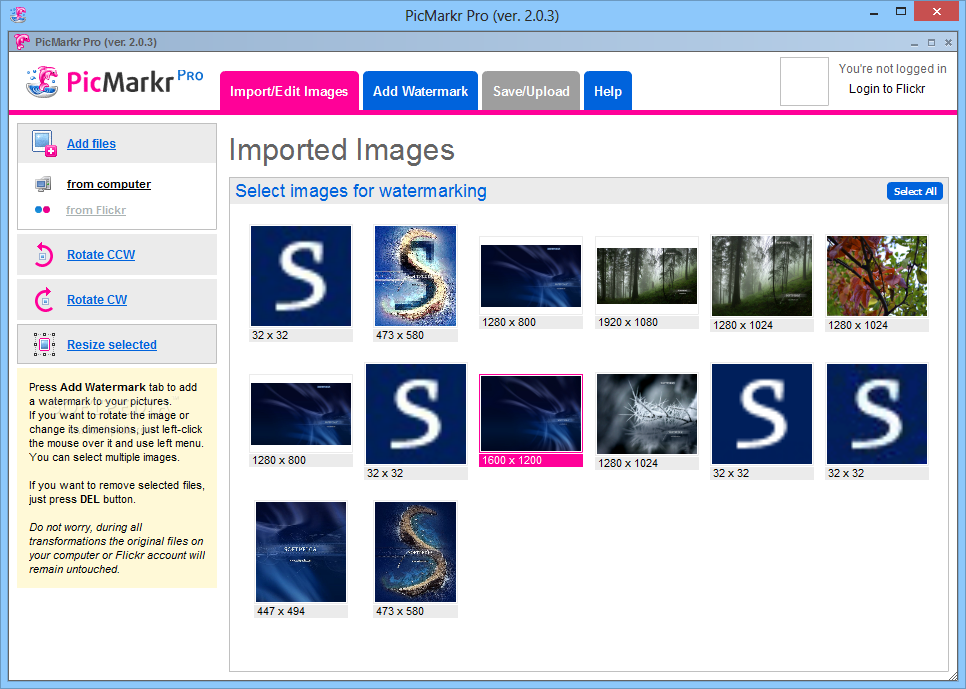Click the computer monitor icon
This screenshot has width=966, height=689.
(43, 184)
